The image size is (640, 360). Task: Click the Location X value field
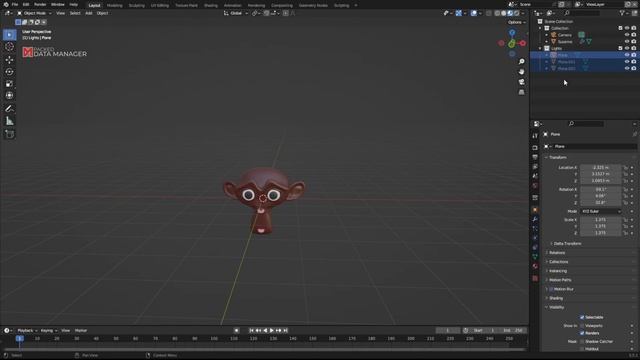pos(601,167)
